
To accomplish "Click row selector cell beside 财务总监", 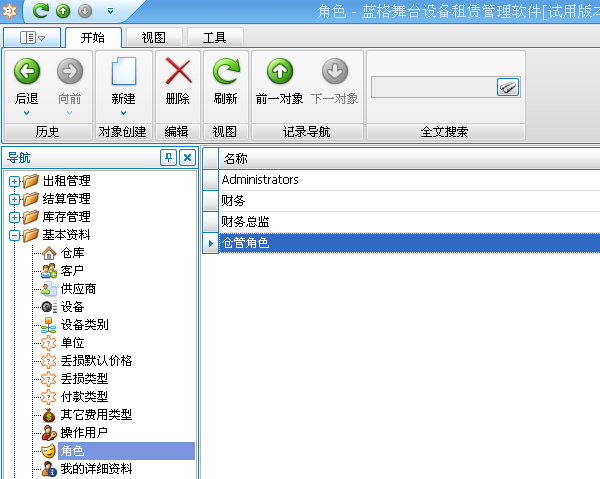I will [210, 222].
